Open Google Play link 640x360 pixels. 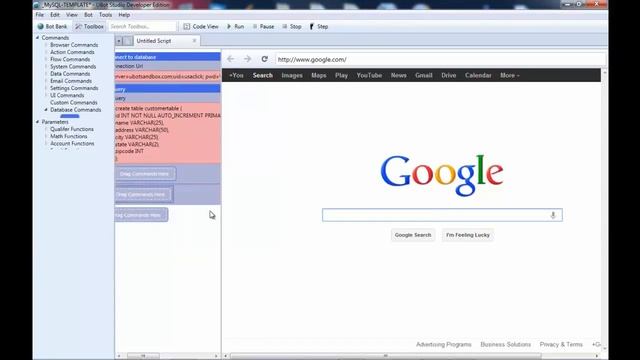[341, 76]
